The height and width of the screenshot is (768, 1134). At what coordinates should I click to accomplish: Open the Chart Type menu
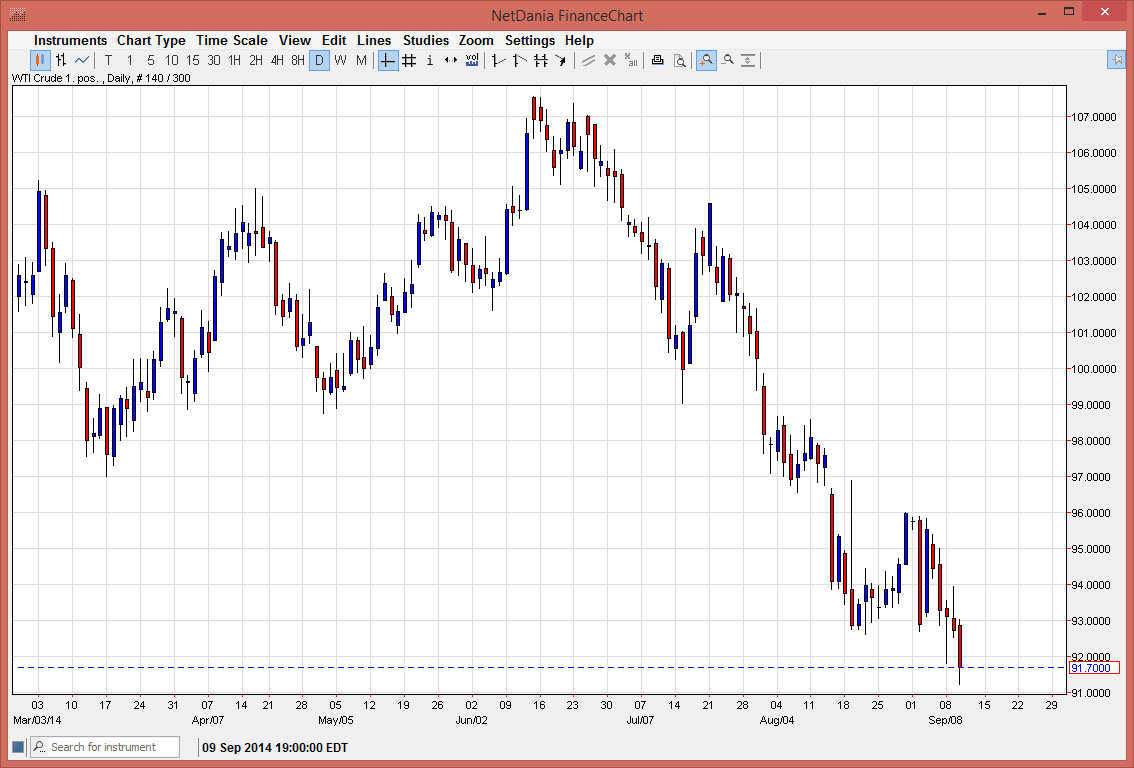pyautogui.click(x=151, y=40)
